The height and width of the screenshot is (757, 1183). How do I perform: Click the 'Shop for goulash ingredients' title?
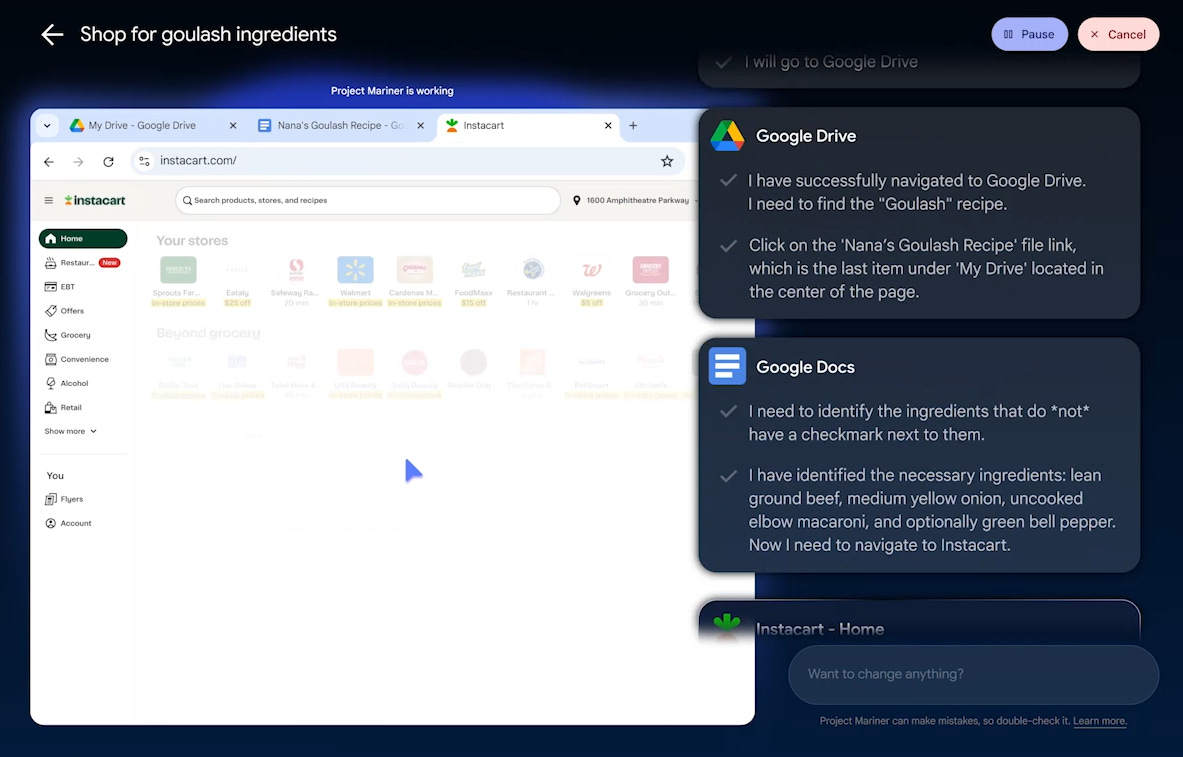(x=208, y=34)
